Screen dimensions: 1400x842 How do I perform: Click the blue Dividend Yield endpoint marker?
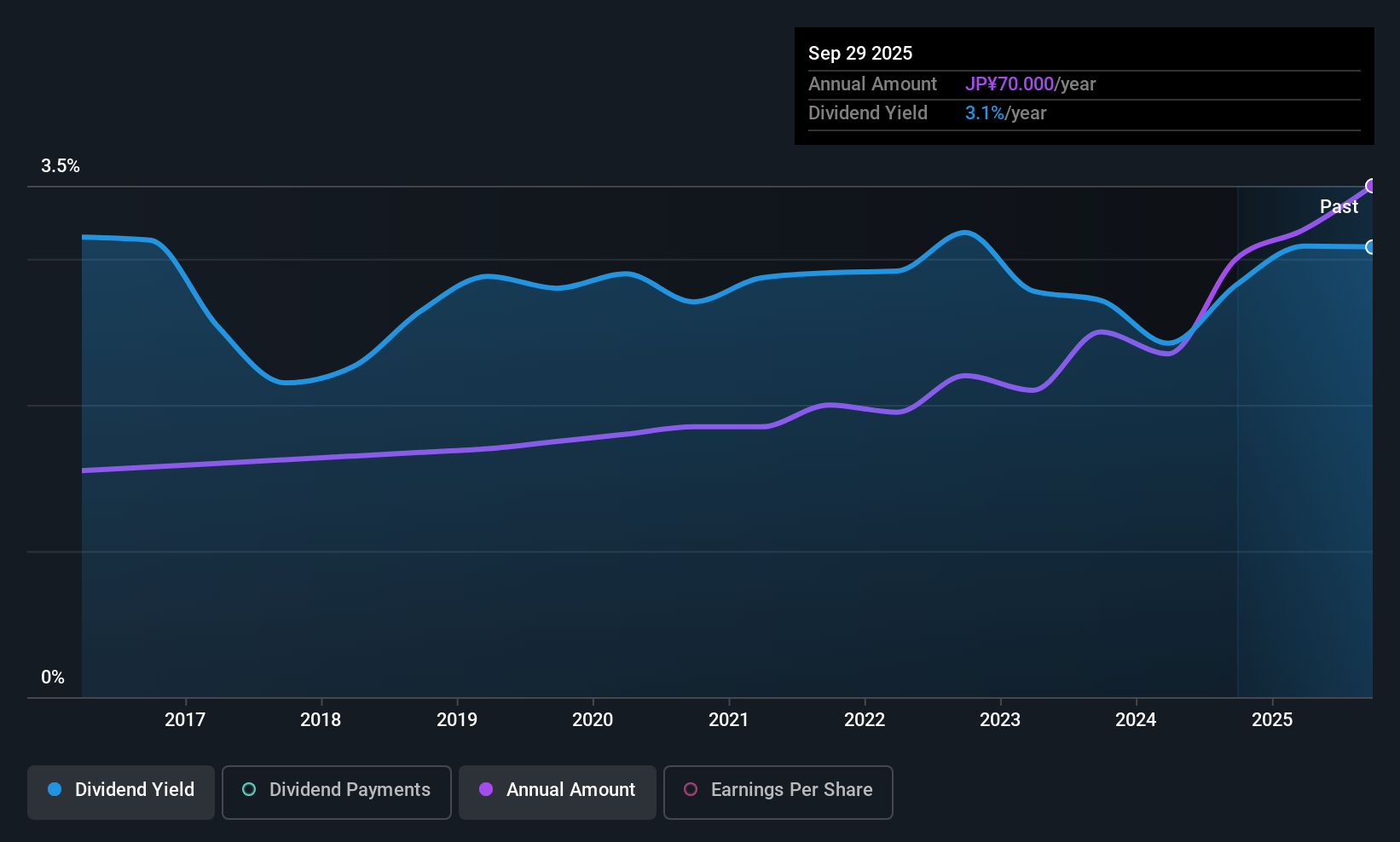pyautogui.click(x=1371, y=247)
